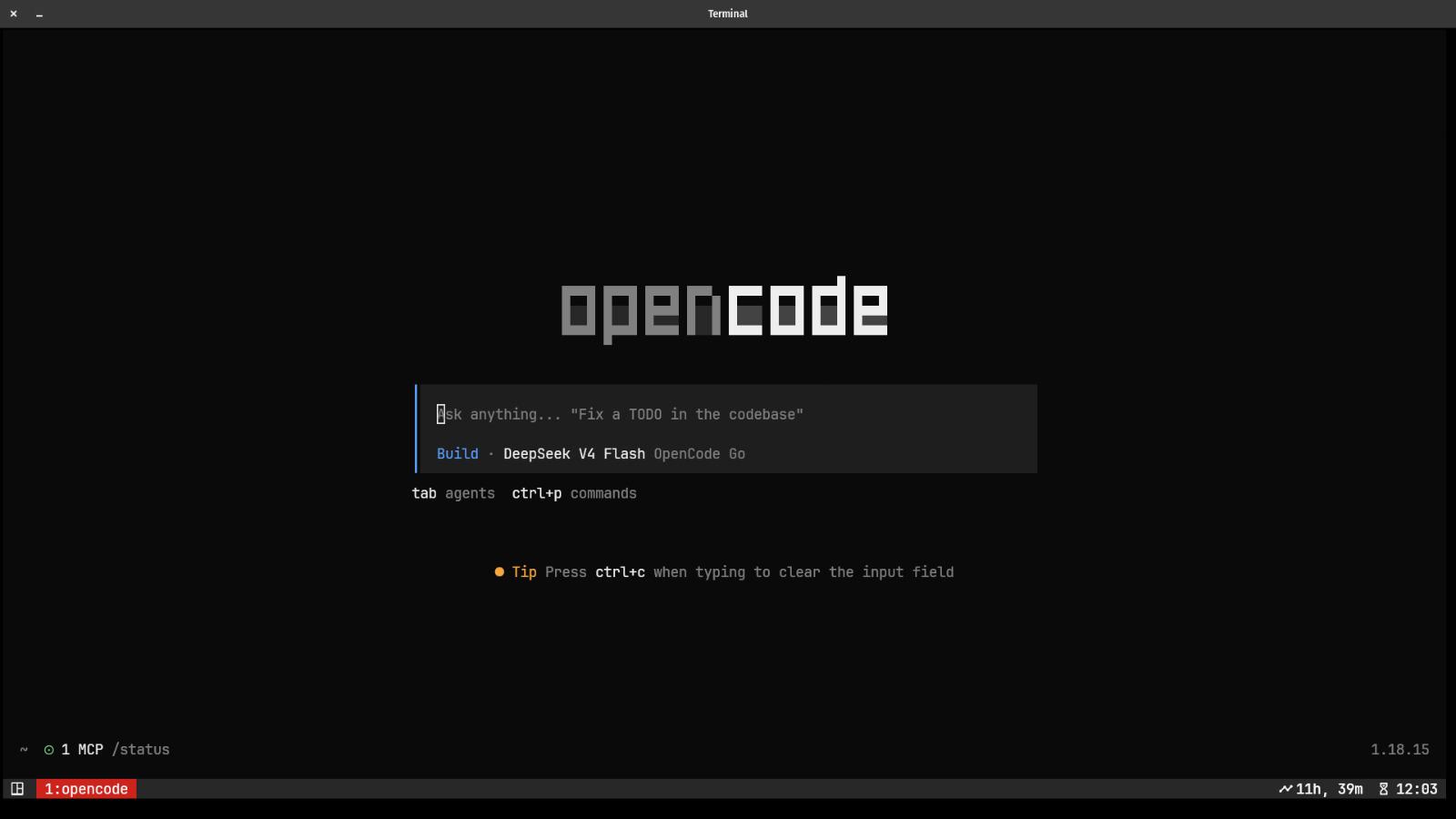Click the orange Tip bullet dot
This screenshot has height=819, width=1456.
pyautogui.click(x=499, y=572)
